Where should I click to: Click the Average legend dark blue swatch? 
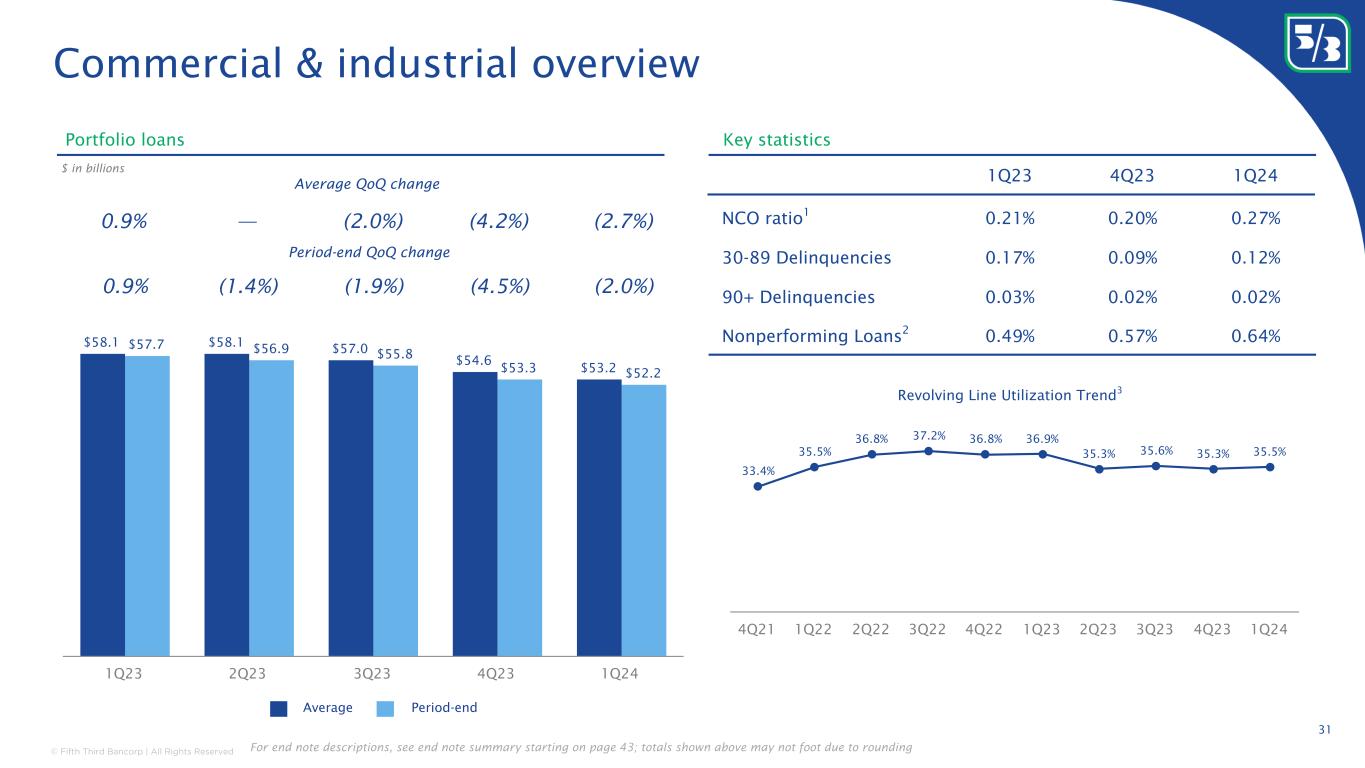pos(279,708)
